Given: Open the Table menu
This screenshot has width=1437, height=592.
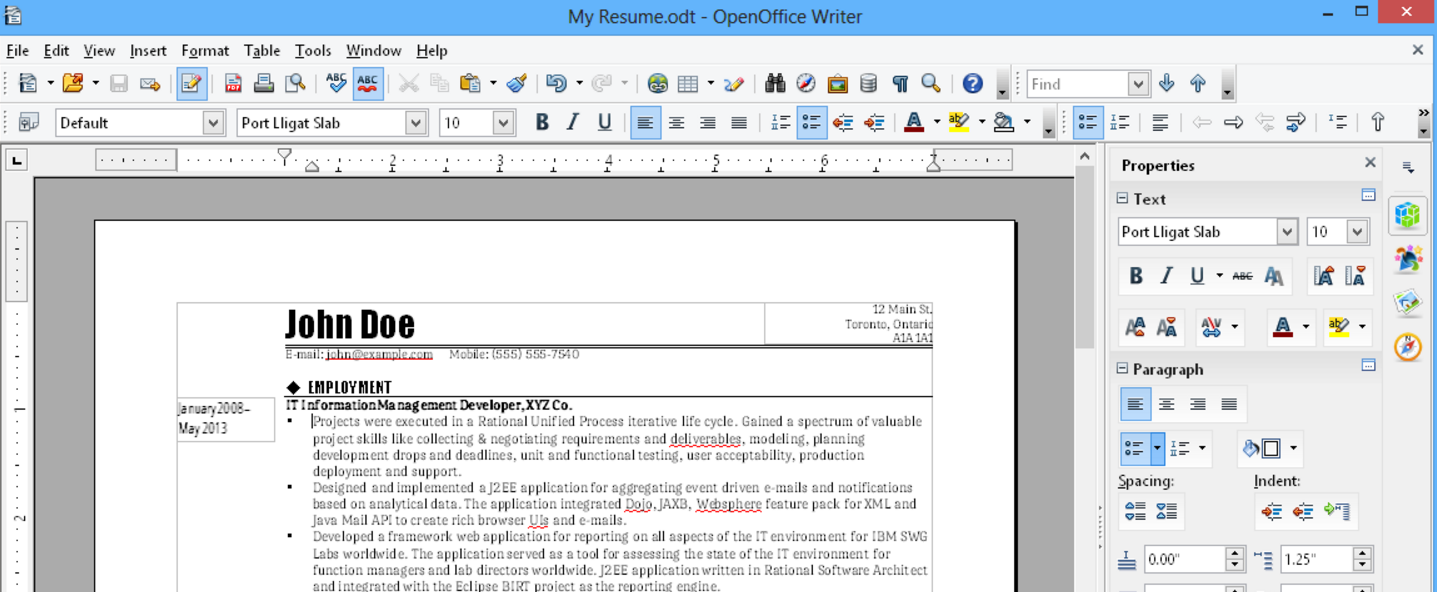Looking at the screenshot, I should pyautogui.click(x=261, y=51).
